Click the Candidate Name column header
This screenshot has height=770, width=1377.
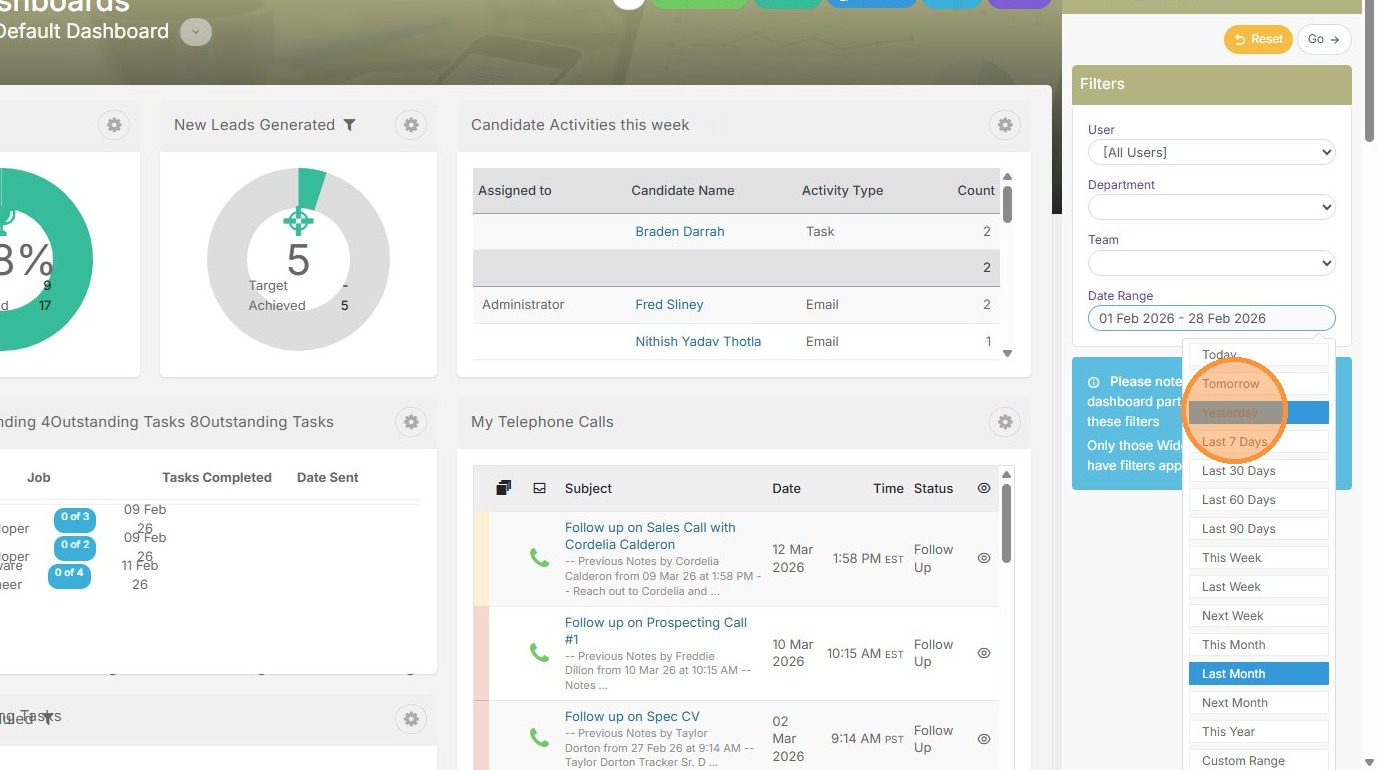tap(683, 190)
